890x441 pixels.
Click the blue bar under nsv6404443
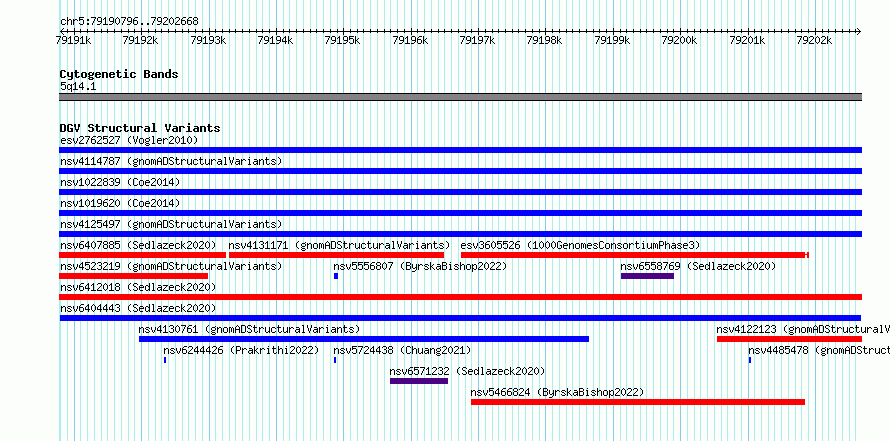pos(460,318)
